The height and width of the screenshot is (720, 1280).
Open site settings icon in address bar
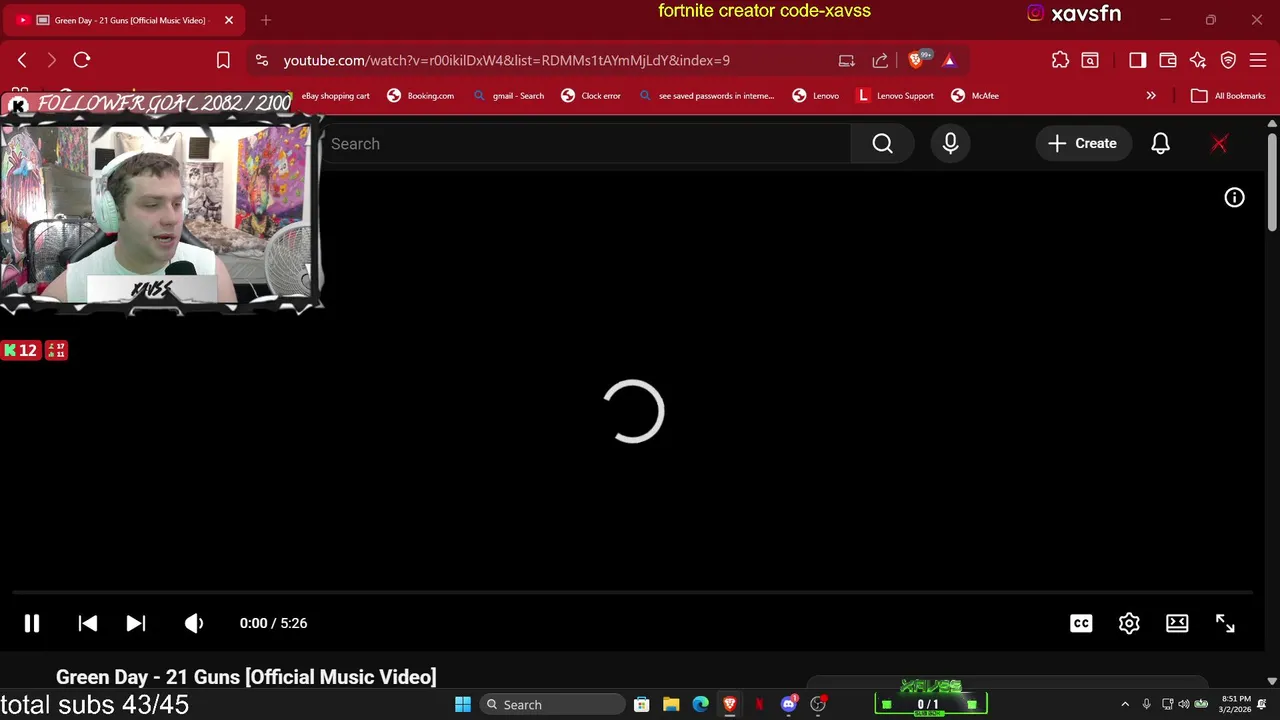click(x=262, y=60)
